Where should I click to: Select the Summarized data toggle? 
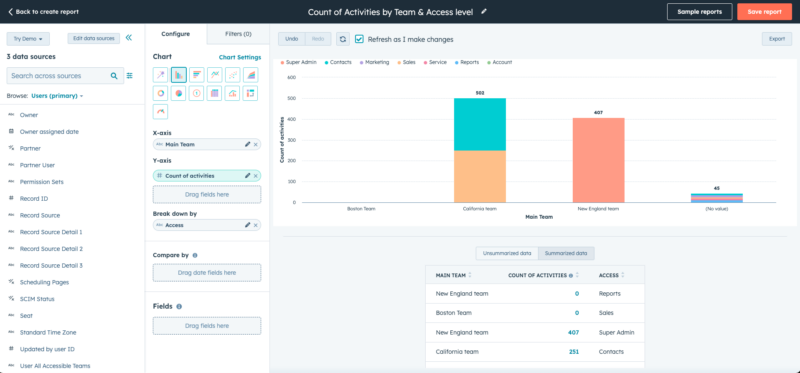pyautogui.click(x=566, y=253)
